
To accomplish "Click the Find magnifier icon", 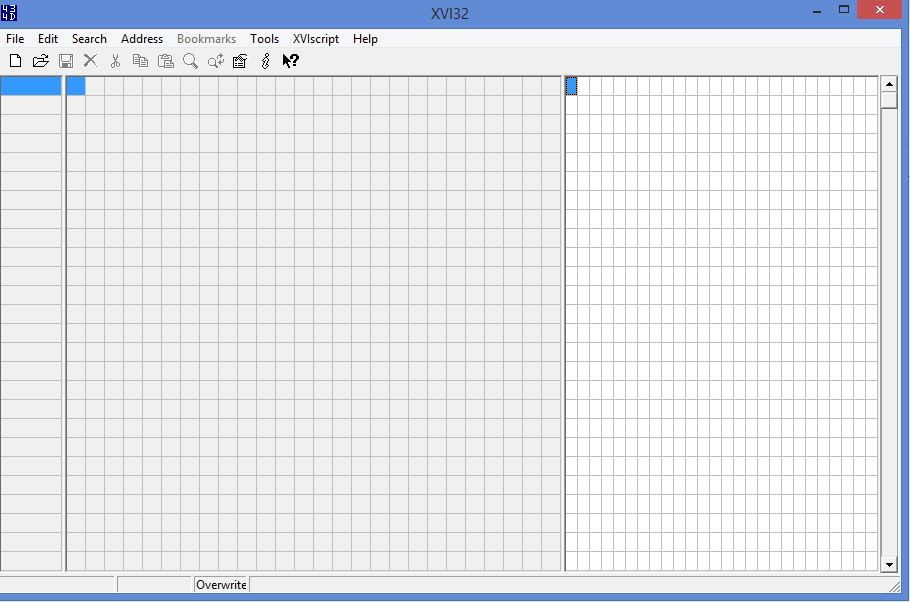I will click(190, 61).
